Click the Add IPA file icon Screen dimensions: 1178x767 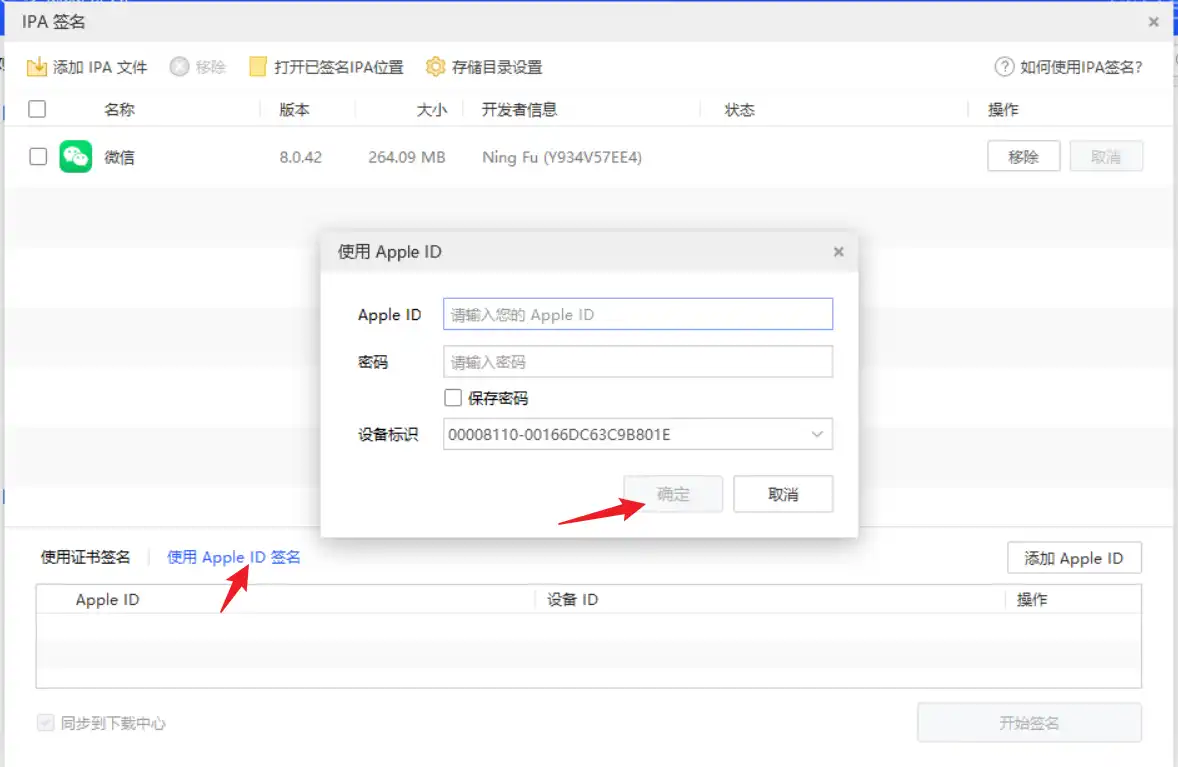[x=37, y=67]
